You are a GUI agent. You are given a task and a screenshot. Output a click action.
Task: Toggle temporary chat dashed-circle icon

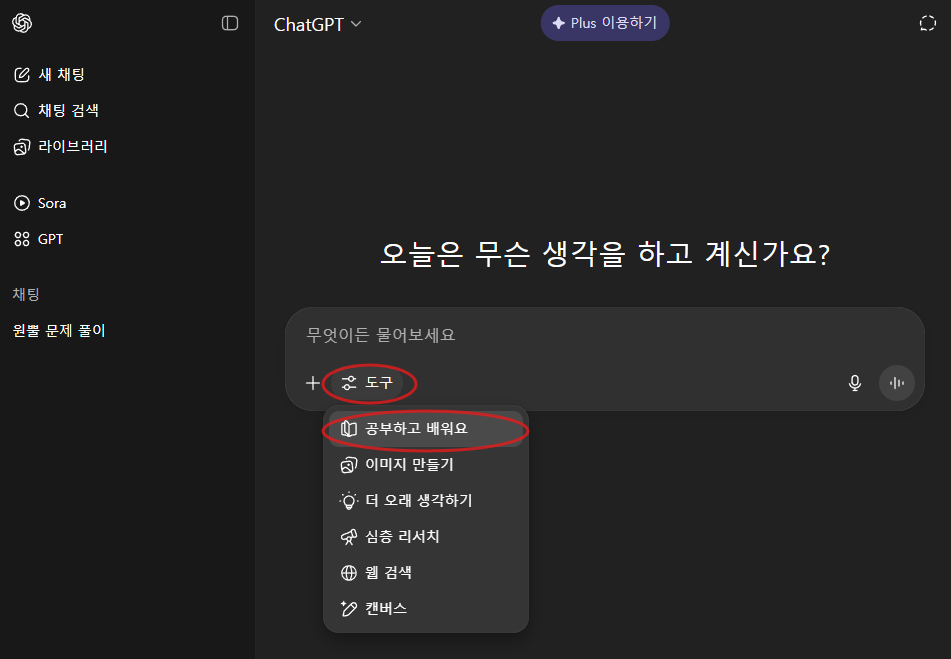927,23
